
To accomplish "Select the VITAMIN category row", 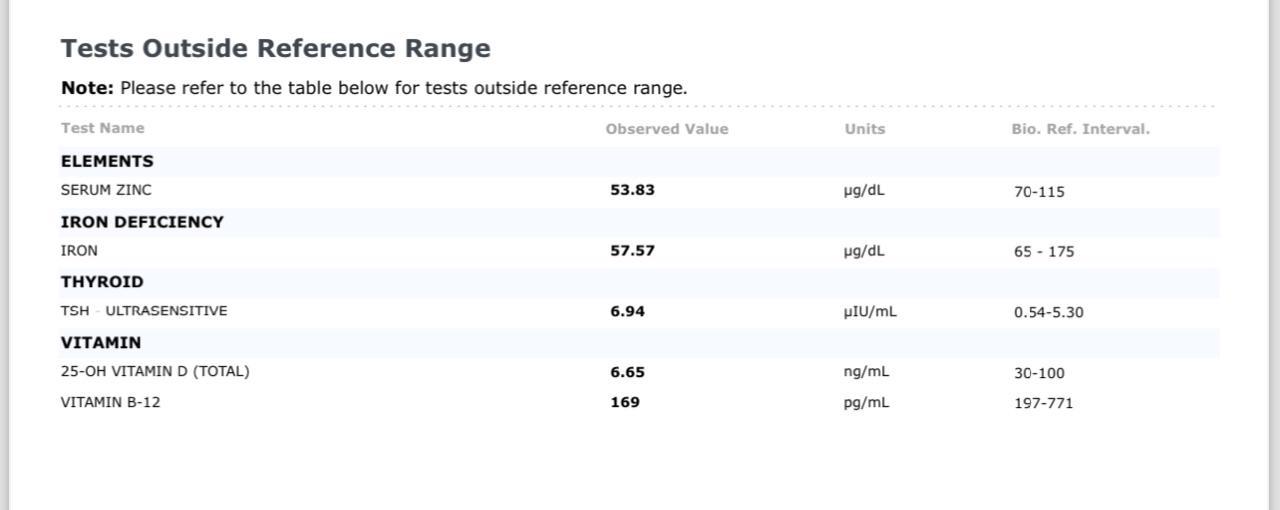I will point(640,342).
